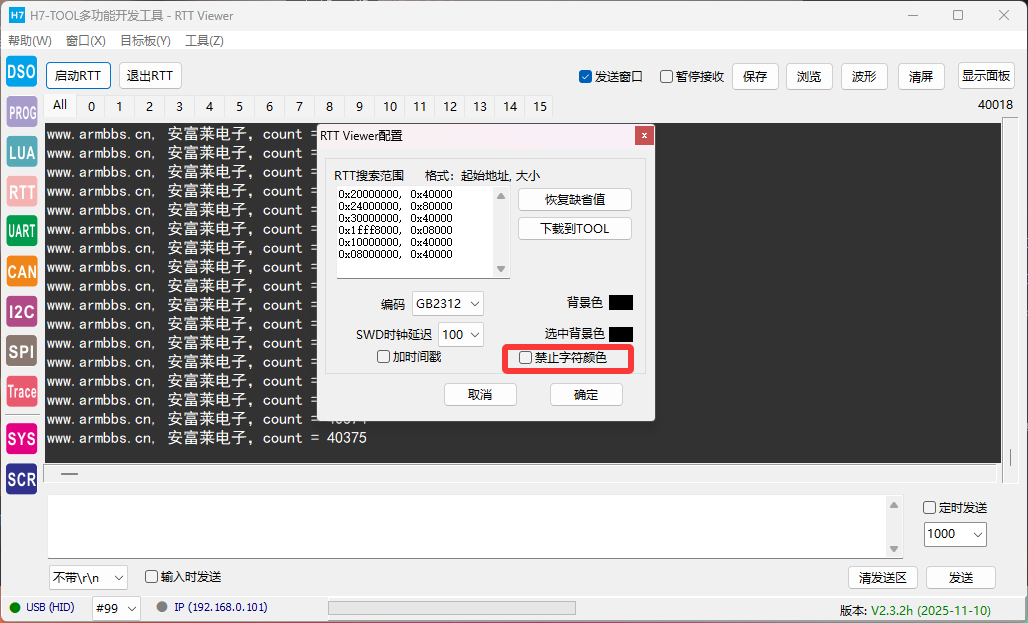Switch to the UART tool icon
Screen dimensions: 1028x623
21,231
